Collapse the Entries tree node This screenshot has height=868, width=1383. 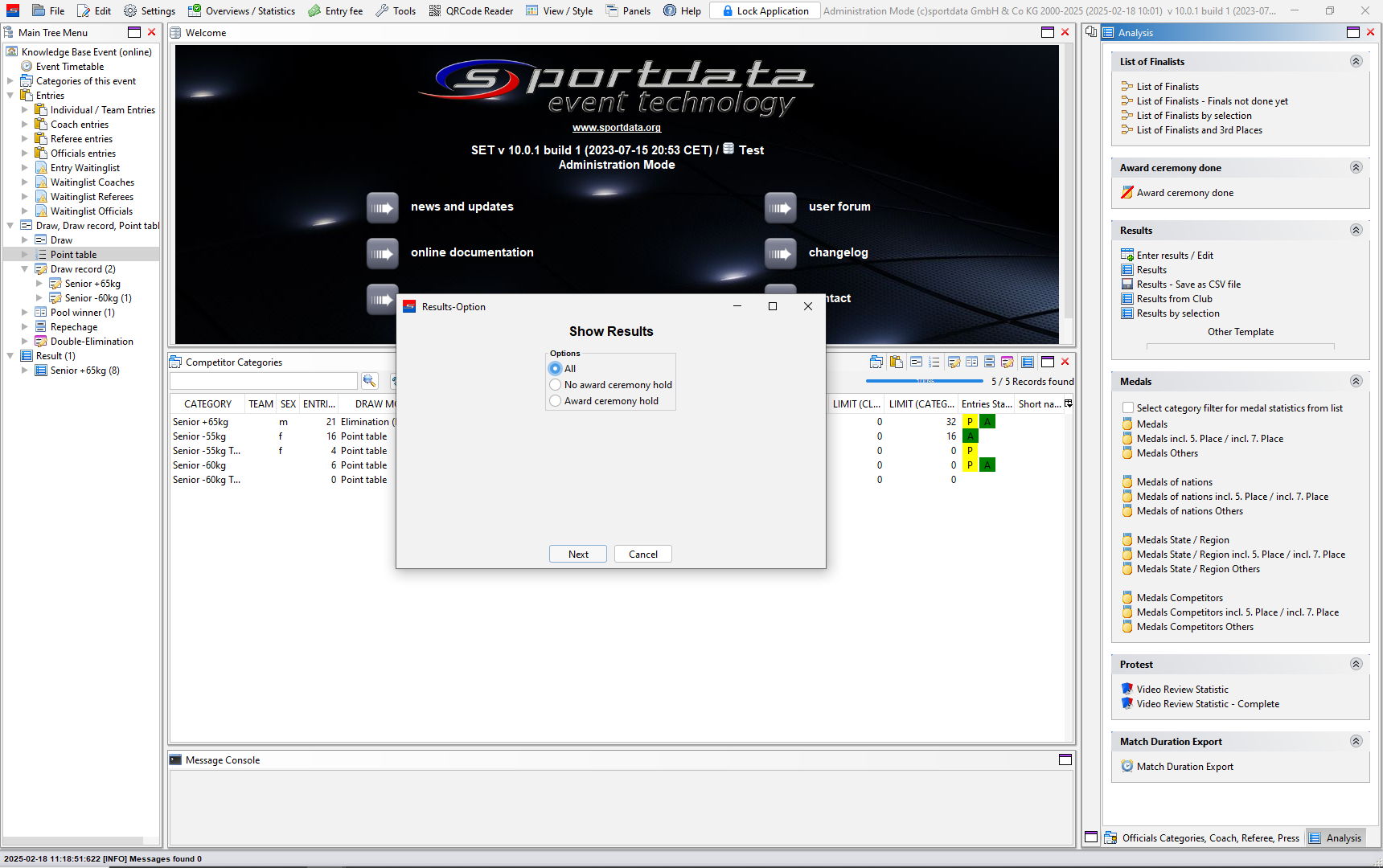coord(10,96)
